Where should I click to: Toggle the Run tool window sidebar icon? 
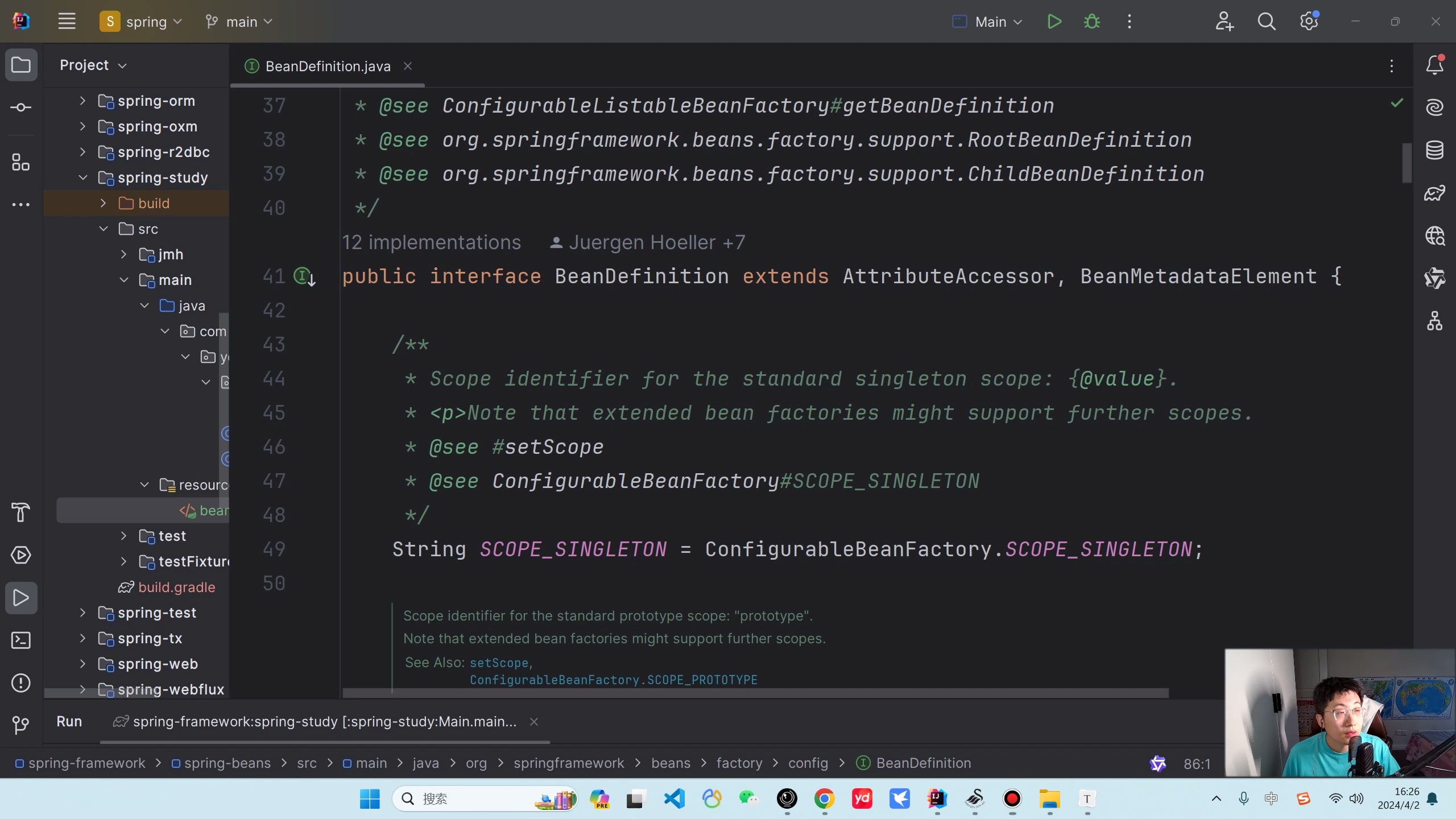[21, 598]
